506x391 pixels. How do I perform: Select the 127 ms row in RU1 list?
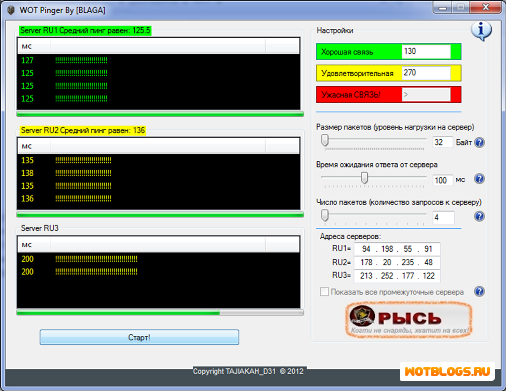(x=159, y=60)
